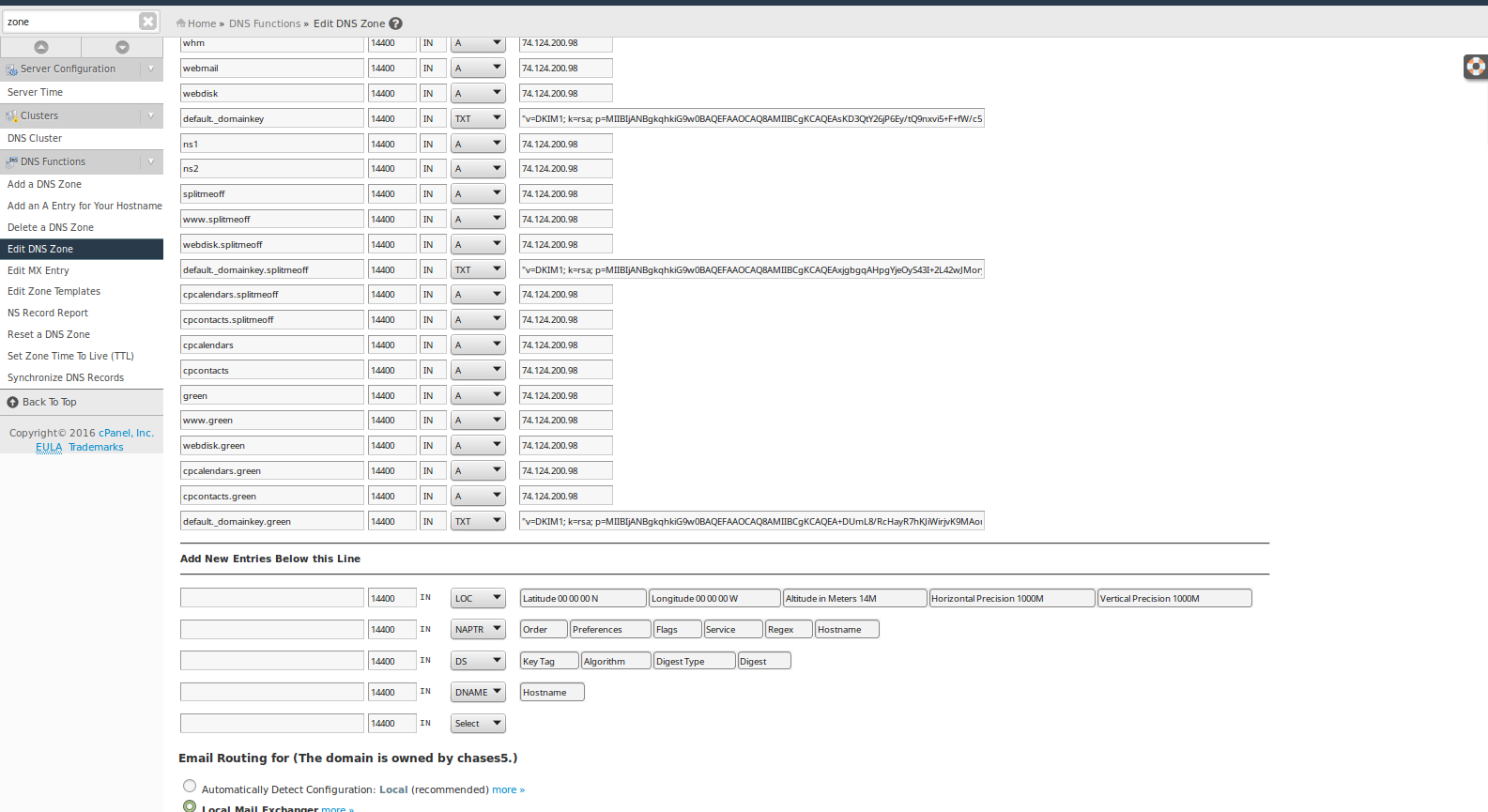Click the Back To Top arrow icon
Viewport: 1488px width, 812px height.
click(x=13, y=403)
